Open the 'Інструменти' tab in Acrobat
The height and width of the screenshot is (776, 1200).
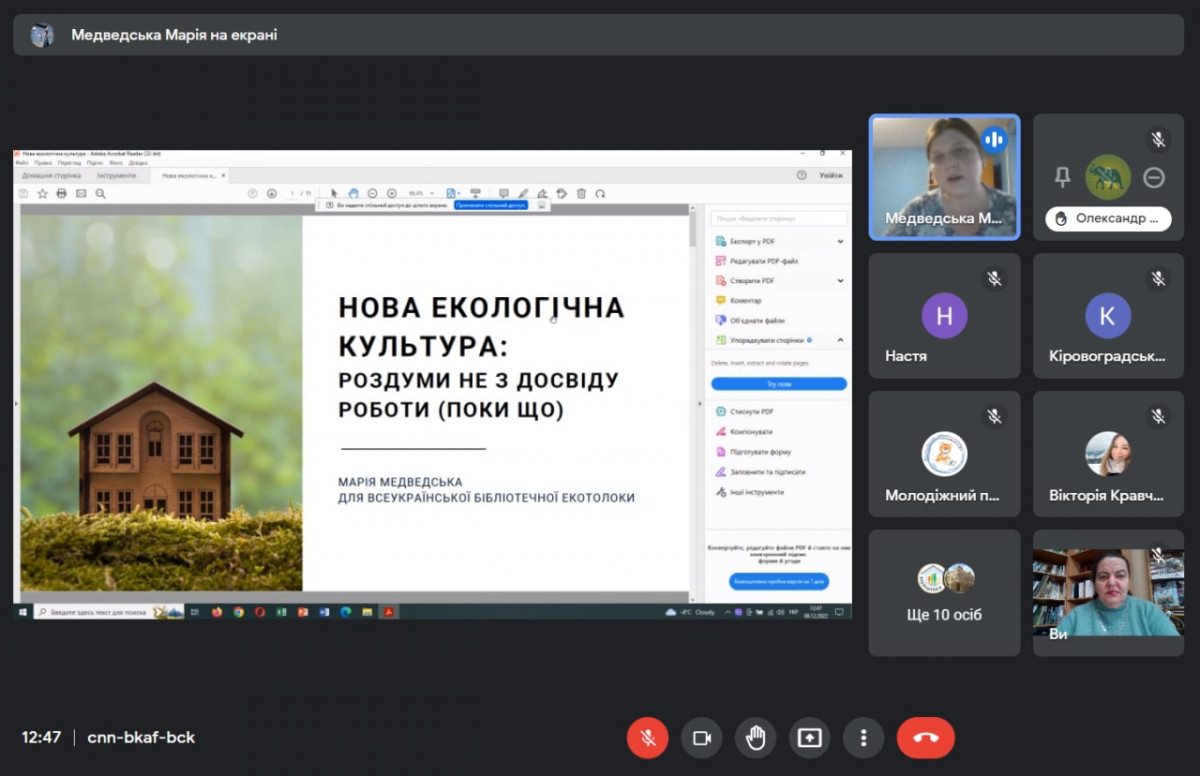tap(116, 175)
